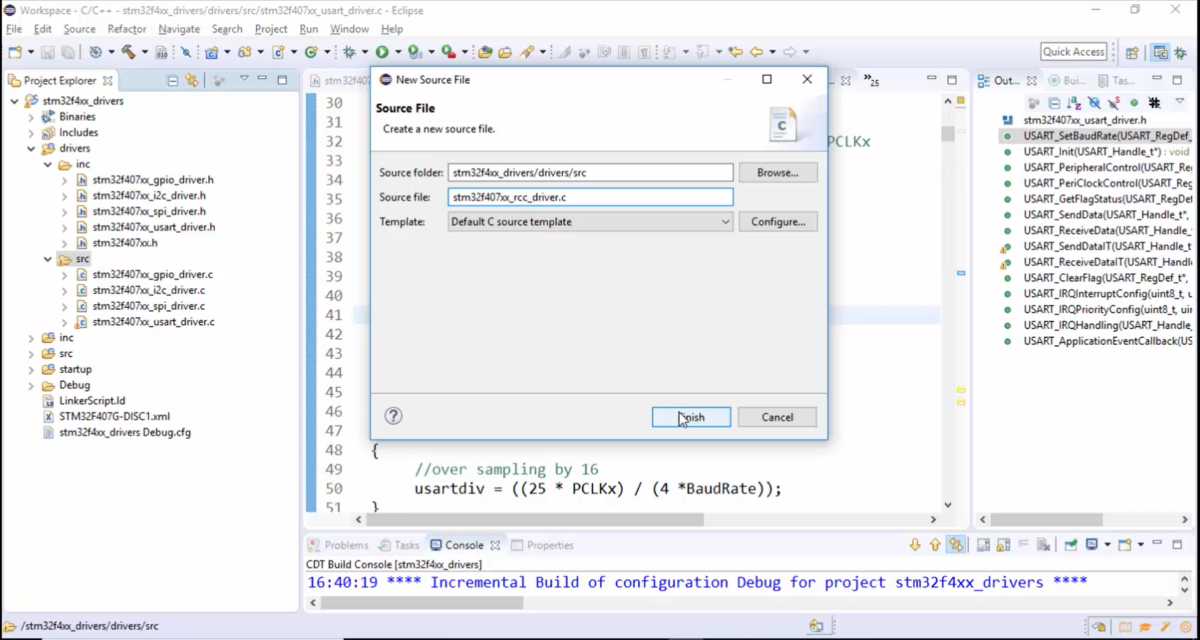Select the C/C++ perspective icon
1200x640 pixels.
pos(1160,52)
